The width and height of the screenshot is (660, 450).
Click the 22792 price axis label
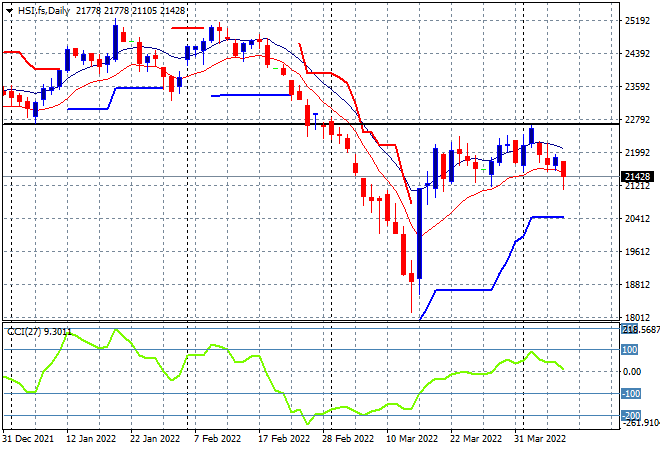[637, 120]
